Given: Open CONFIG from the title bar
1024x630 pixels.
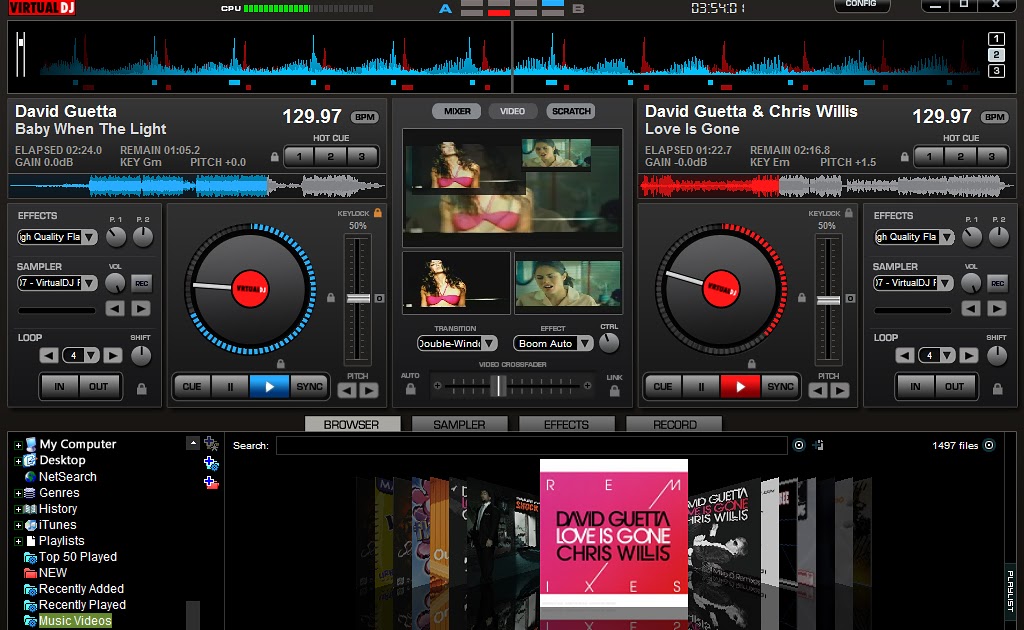Looking at the screenshot, I should click(861, 5).
